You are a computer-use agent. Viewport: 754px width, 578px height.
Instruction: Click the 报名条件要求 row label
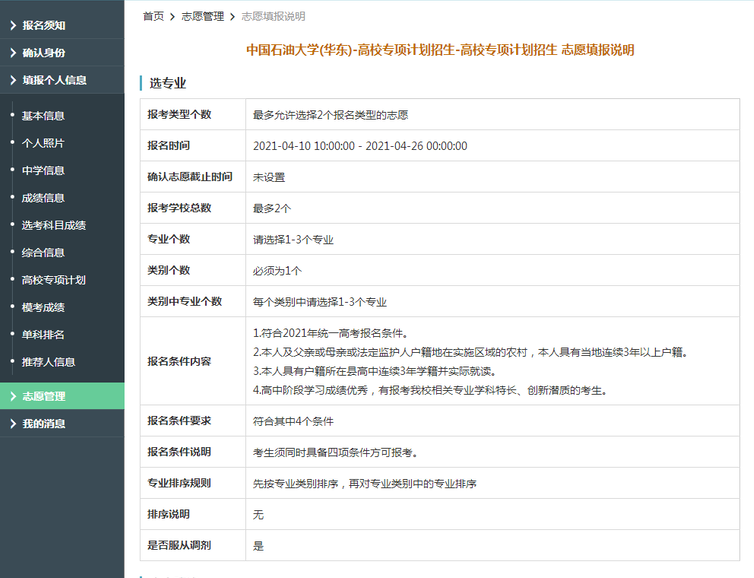179,421
